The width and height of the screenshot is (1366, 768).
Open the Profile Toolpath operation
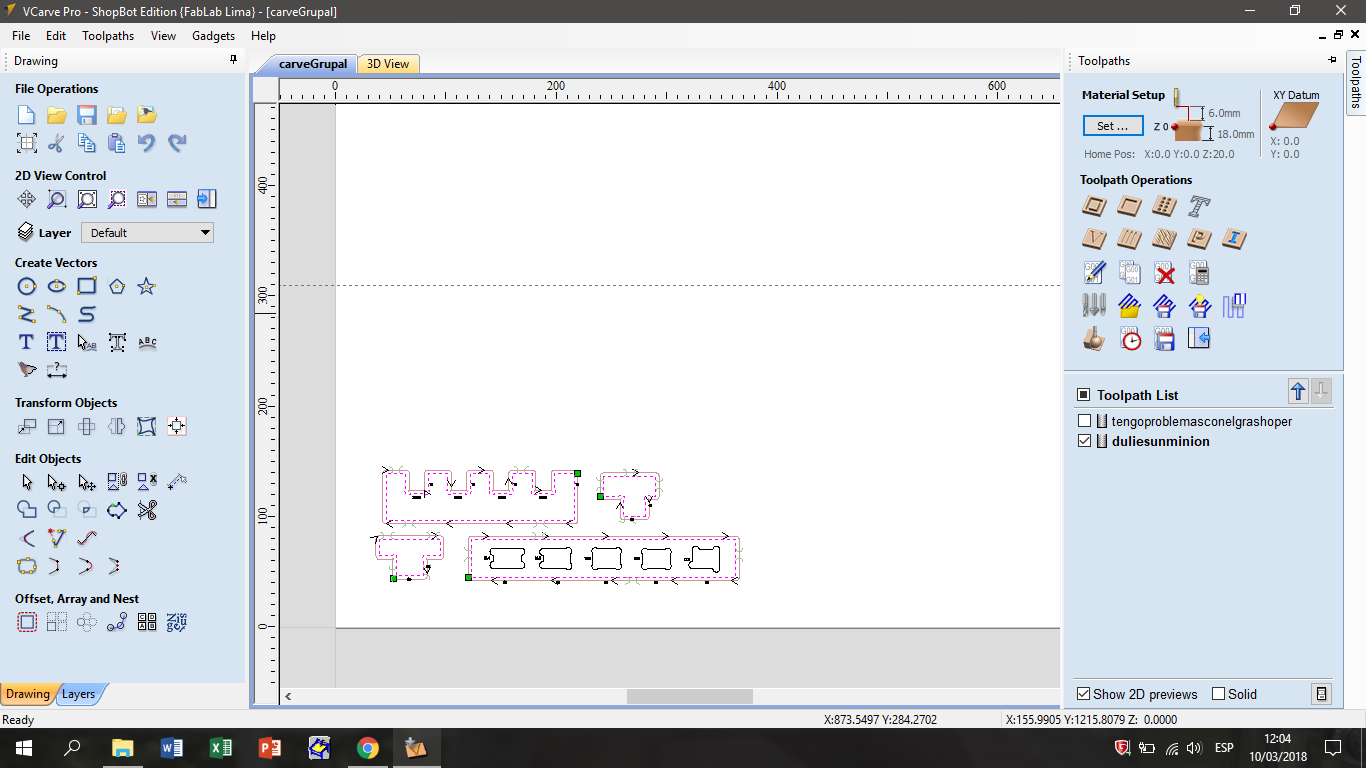(1095, 207)
